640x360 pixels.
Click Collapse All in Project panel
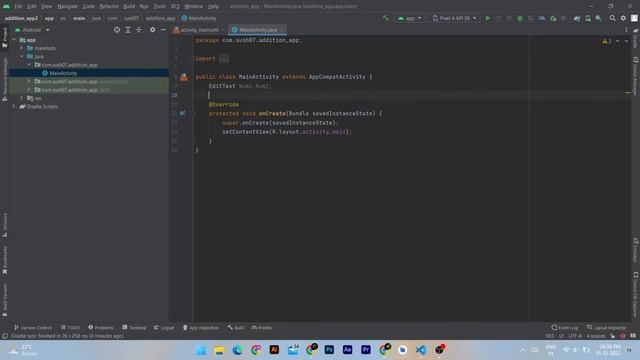[x=138, y=30]
